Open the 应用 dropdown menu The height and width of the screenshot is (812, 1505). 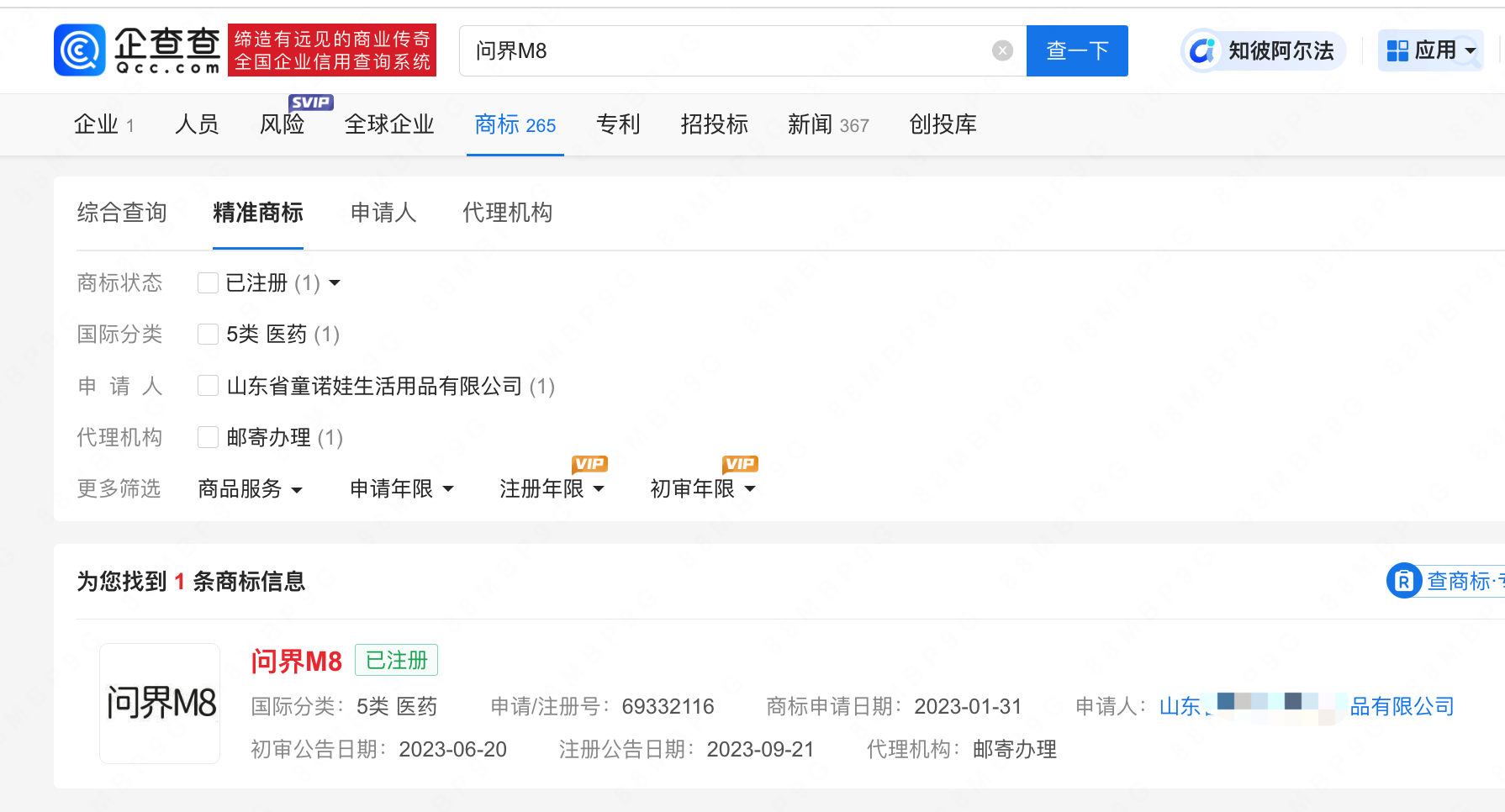1431,51
